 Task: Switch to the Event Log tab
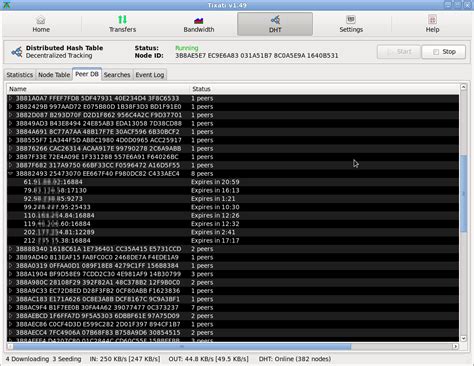pos(150,75)
